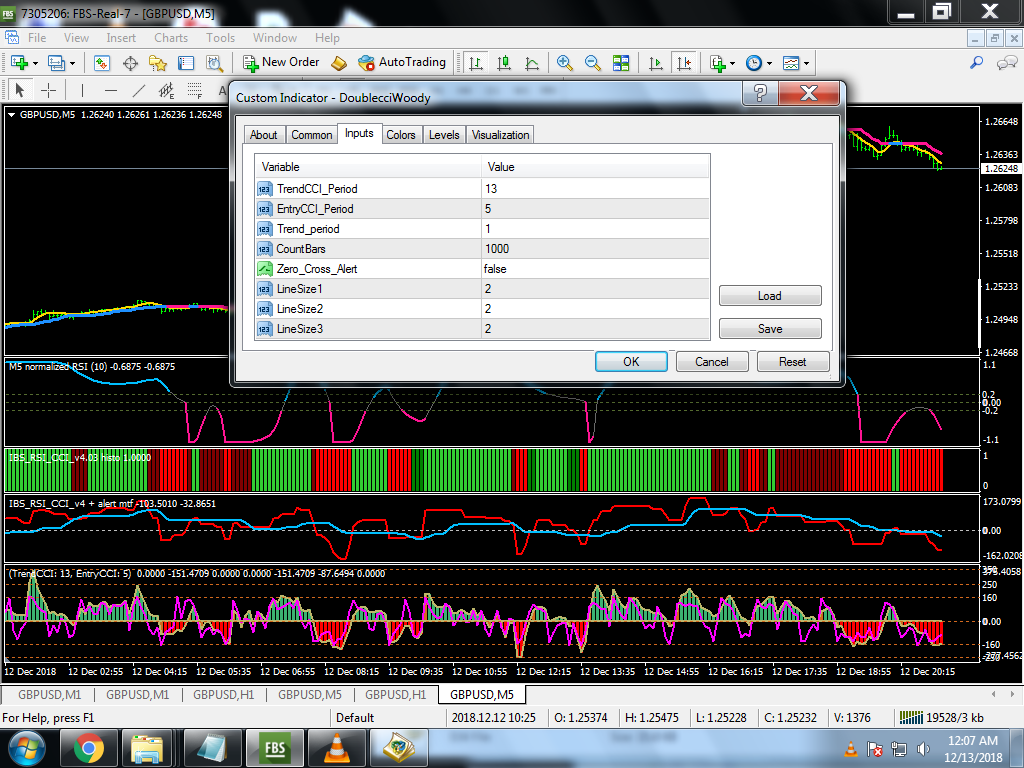Image resolution: width=1024 pixels, height=768 pixels.
Task: Open the Templates dropdown
Action: tap(806, 63)
